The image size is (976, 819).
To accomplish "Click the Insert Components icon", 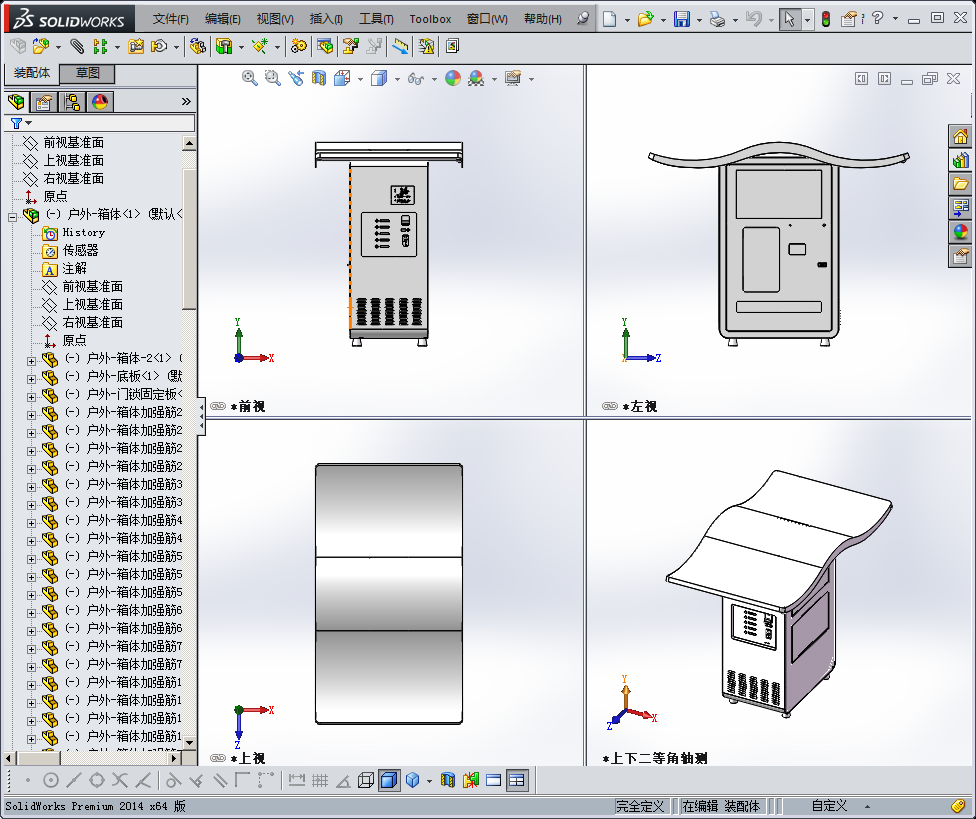I will click(41, 46).
